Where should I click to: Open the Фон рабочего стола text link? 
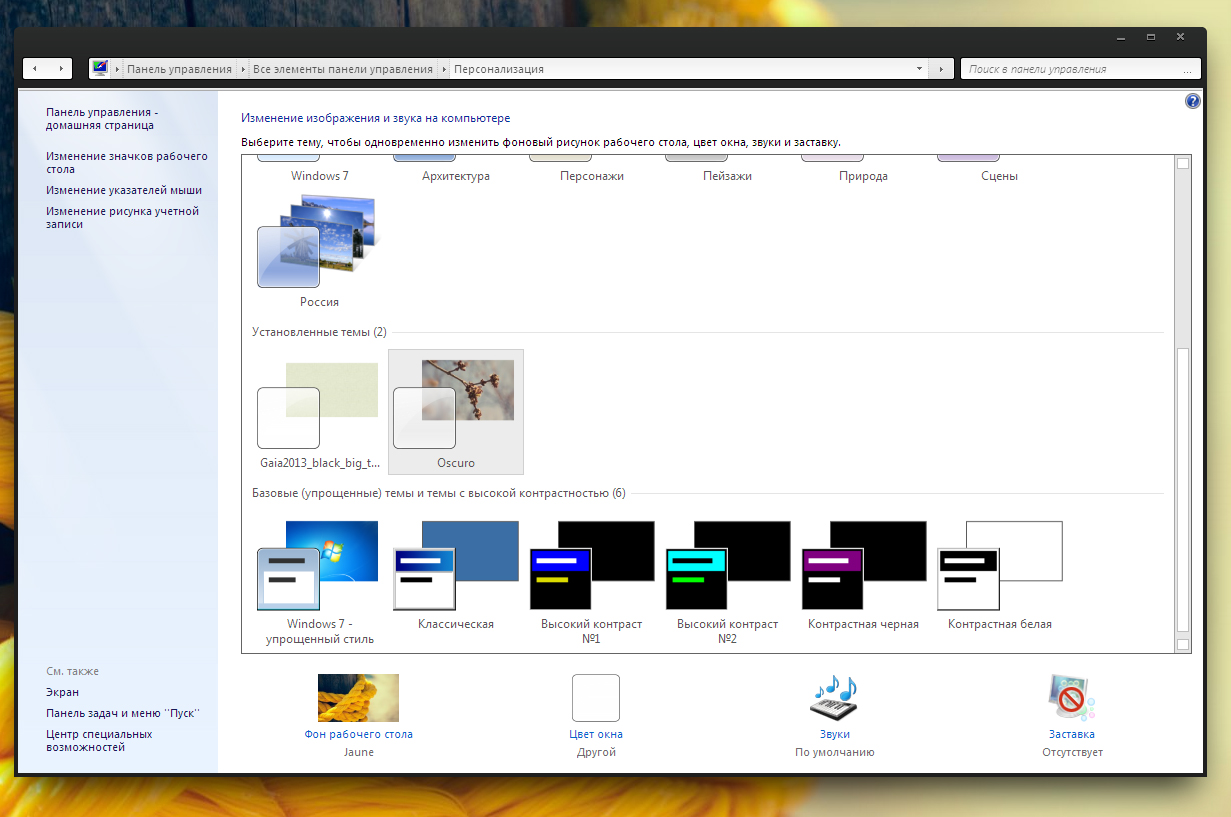(358, 734)
